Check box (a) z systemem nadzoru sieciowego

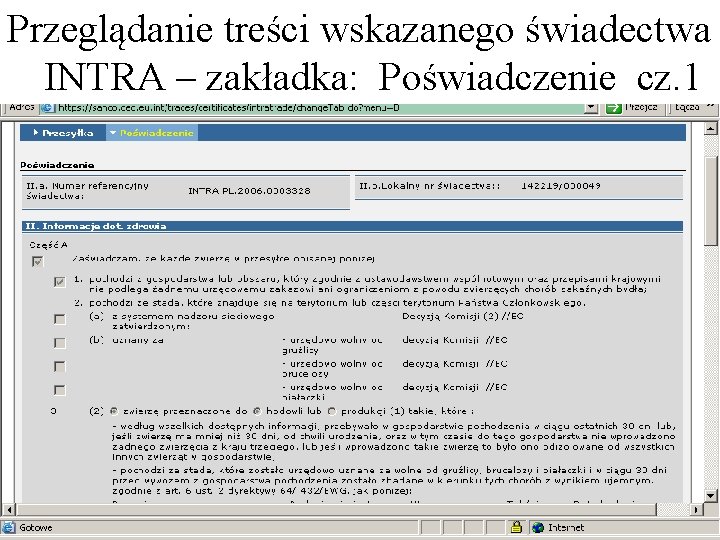click(x=59, y=319)
